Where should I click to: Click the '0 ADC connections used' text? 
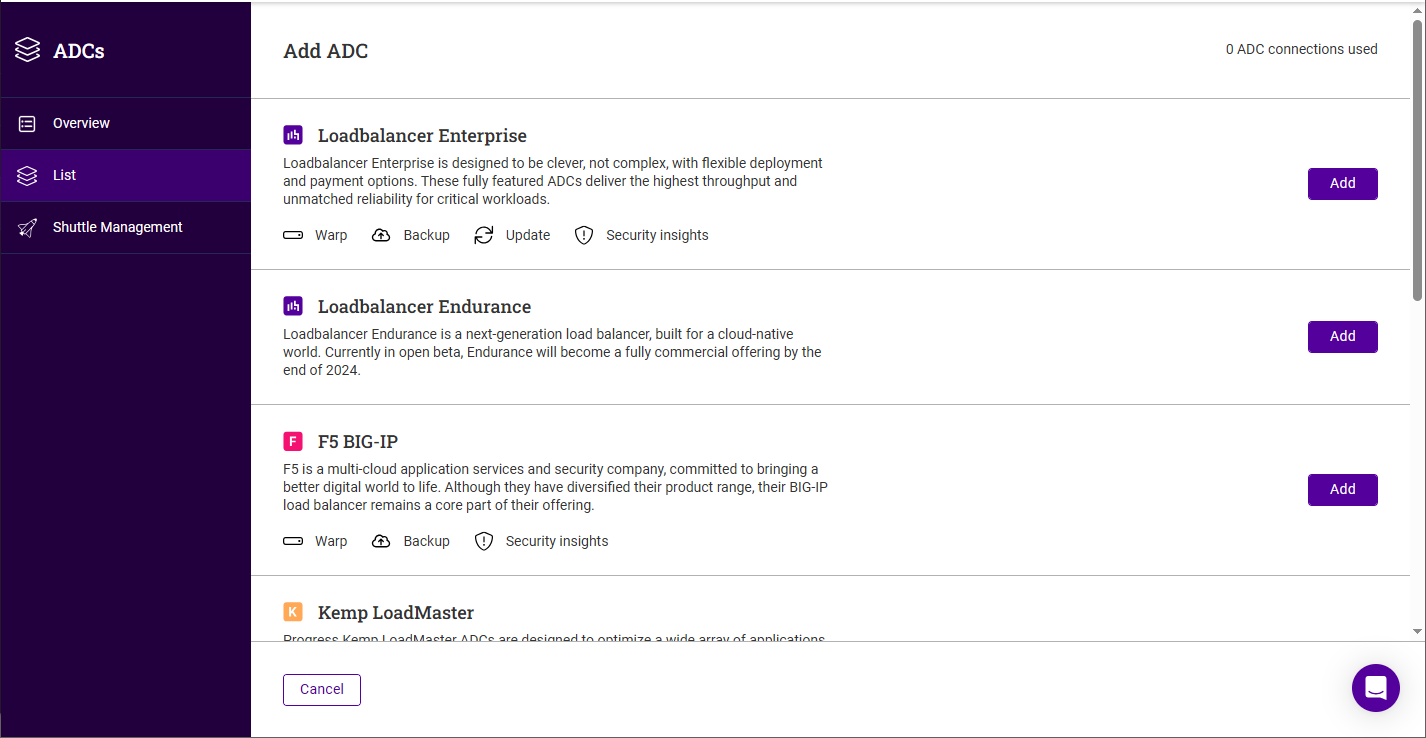pos(1302,49)
